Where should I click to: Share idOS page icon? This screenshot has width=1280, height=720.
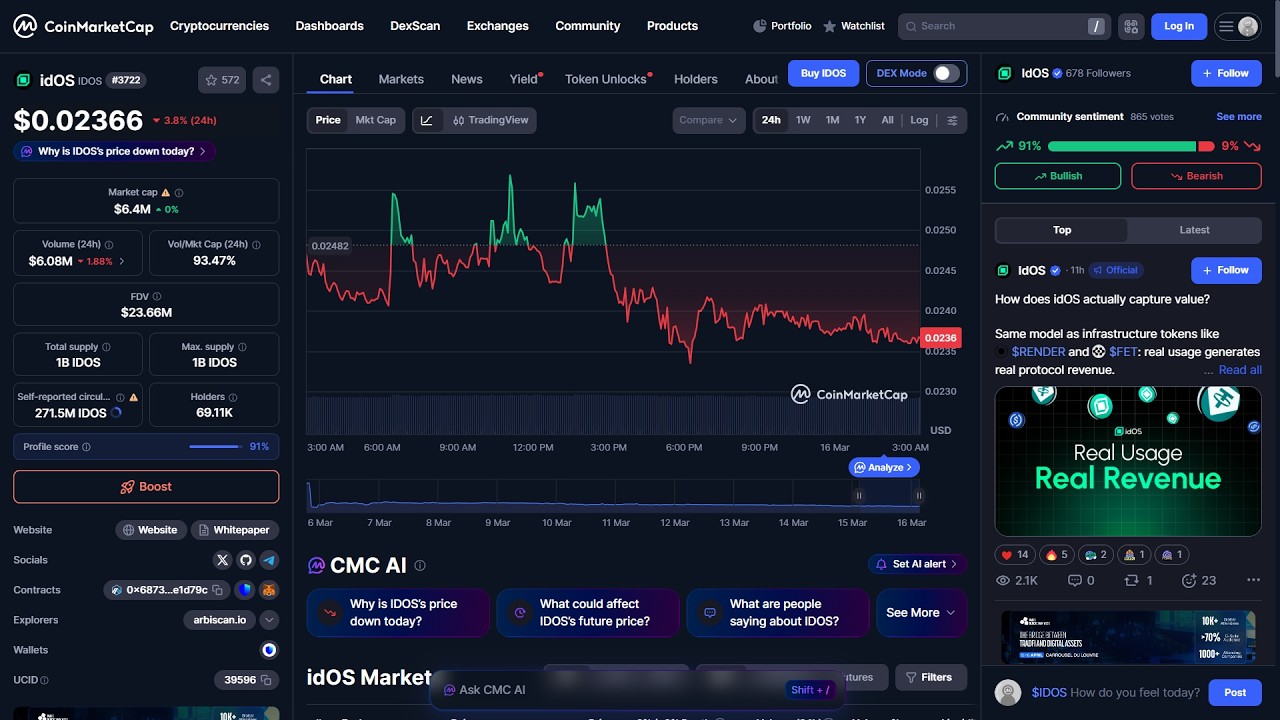tap(266, 80)
